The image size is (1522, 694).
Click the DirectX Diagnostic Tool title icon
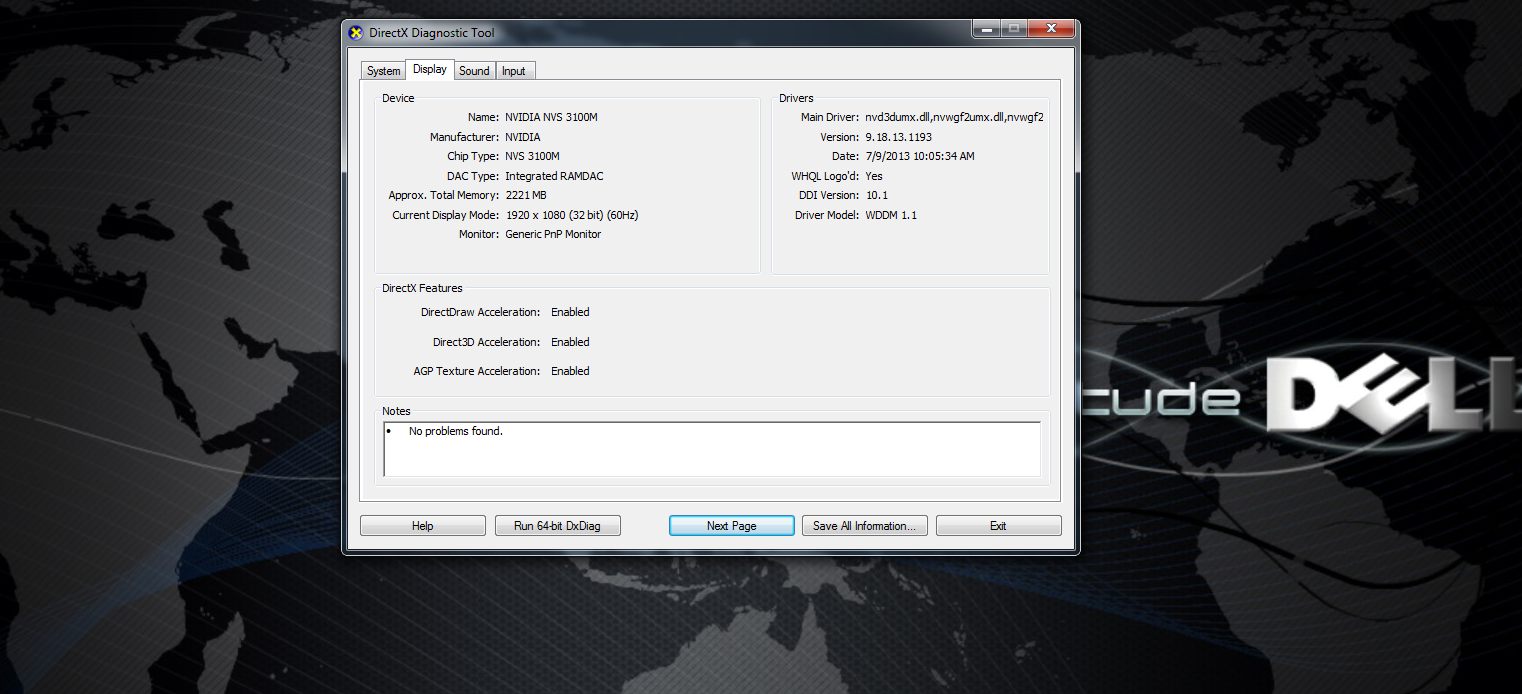[x=355, y=33]
